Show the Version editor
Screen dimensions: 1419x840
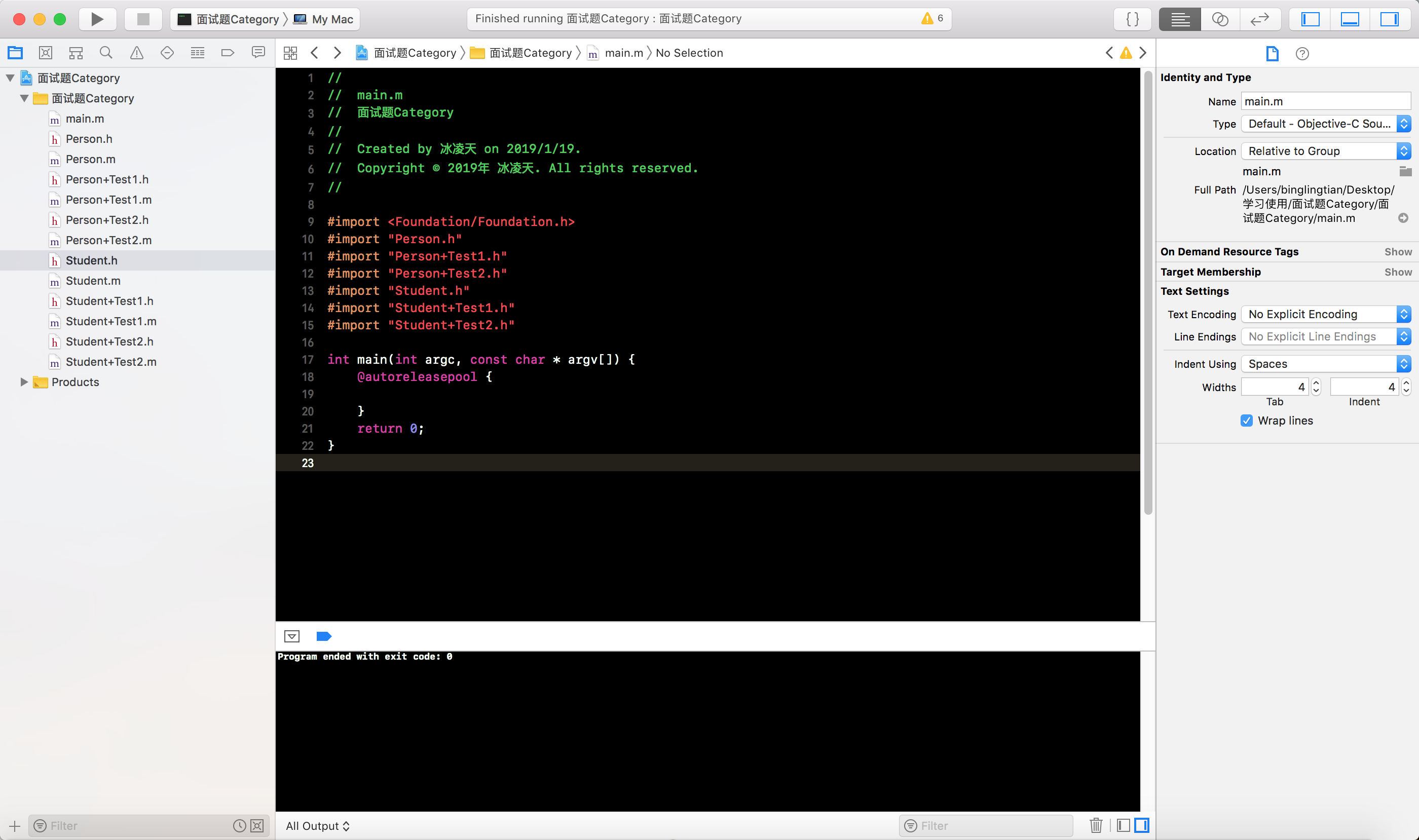[1259, 19]
